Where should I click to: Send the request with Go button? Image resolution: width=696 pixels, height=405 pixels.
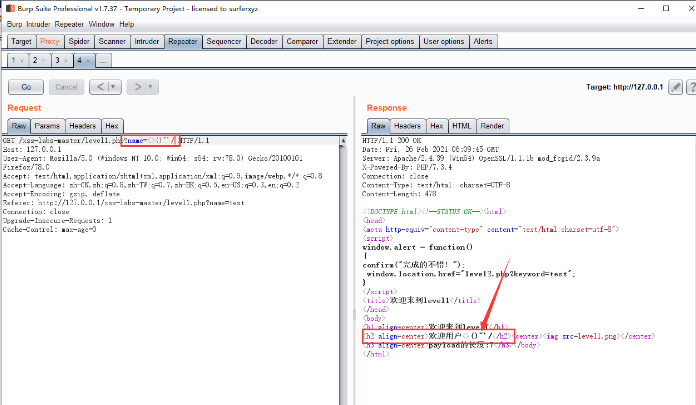point(26,87)
